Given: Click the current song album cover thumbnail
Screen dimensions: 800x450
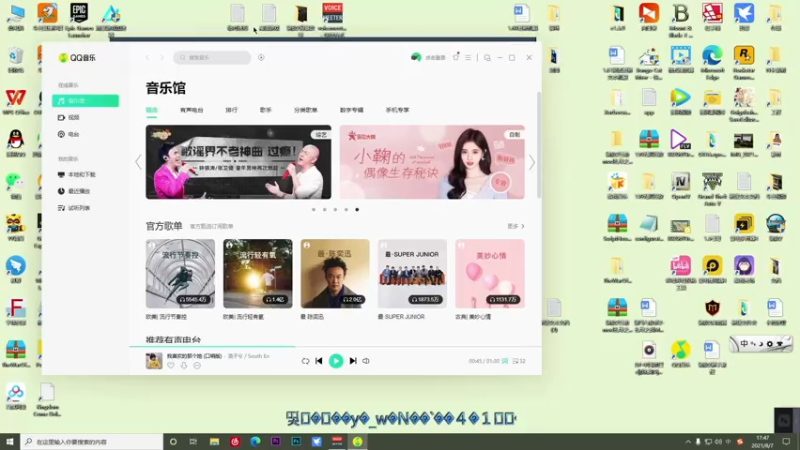Looking at the screenshot, I should [154, 361].
